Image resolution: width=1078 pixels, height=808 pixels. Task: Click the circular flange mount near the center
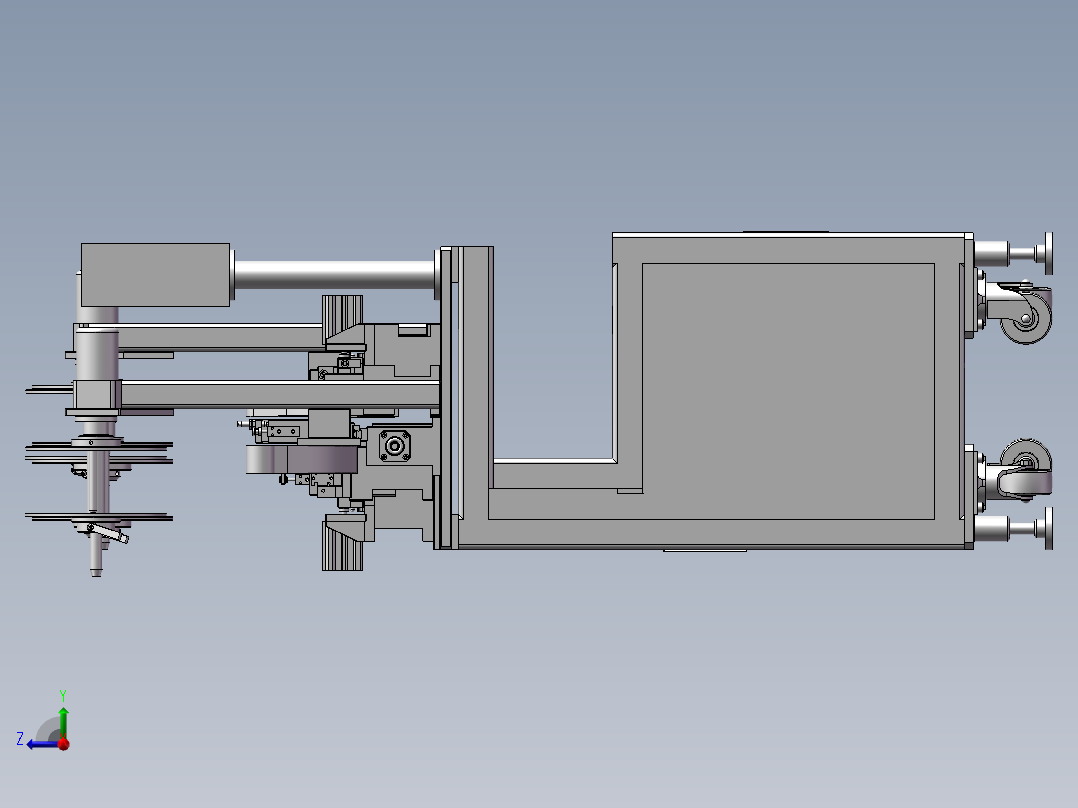pyautogui.click(x=394, y=447)
